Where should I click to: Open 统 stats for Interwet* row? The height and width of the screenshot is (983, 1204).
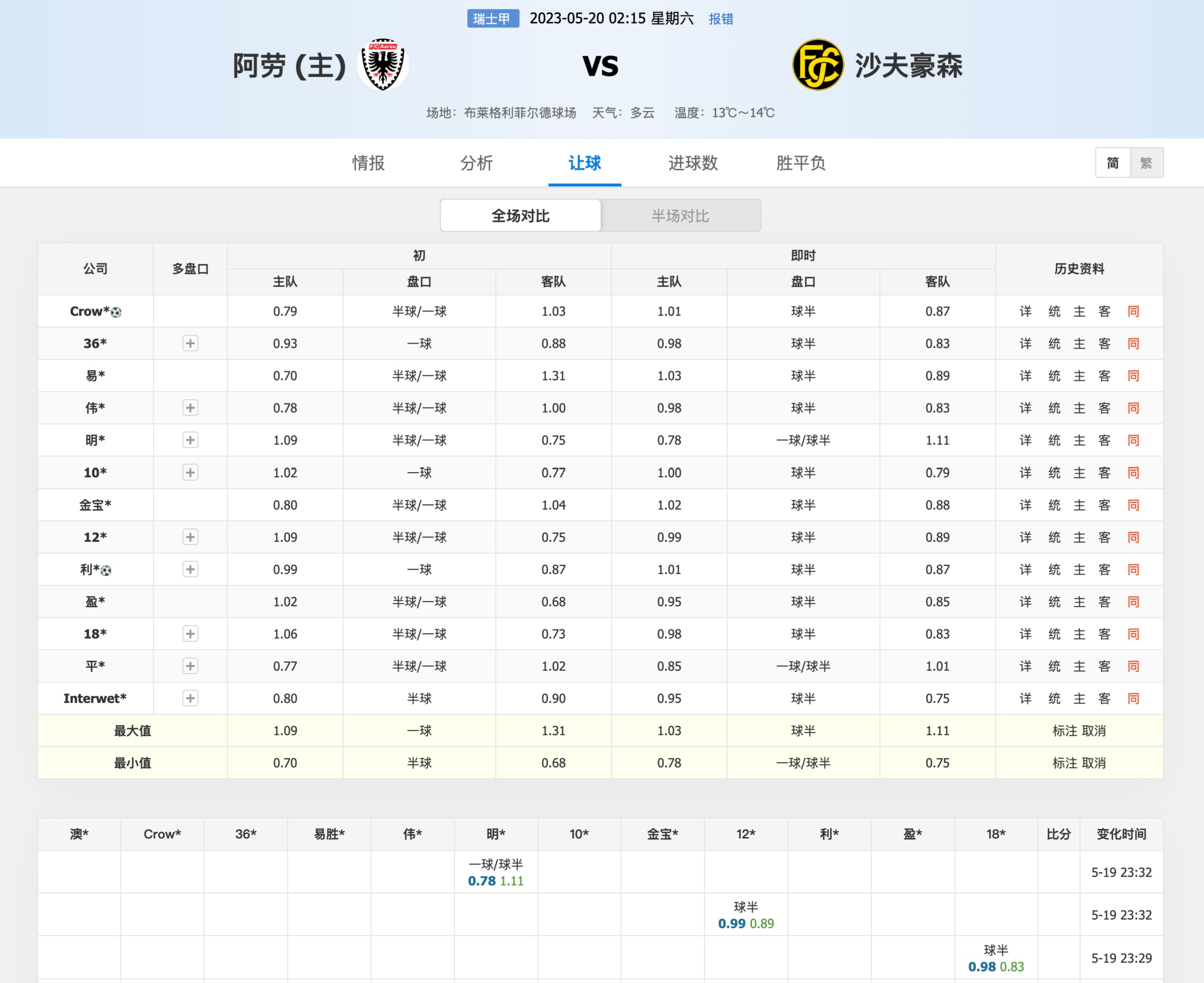pyautogui.click(x=1054, y=698)
